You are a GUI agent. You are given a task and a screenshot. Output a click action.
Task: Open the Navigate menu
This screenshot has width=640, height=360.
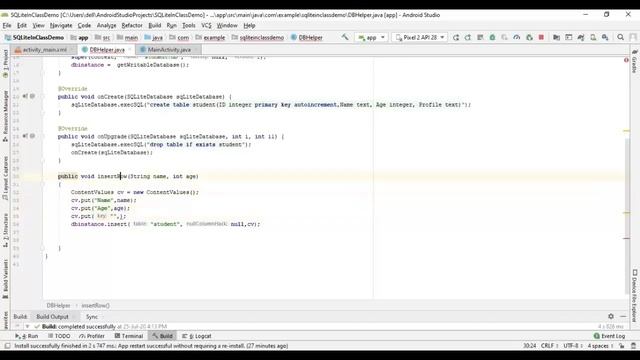pos(61,25)
